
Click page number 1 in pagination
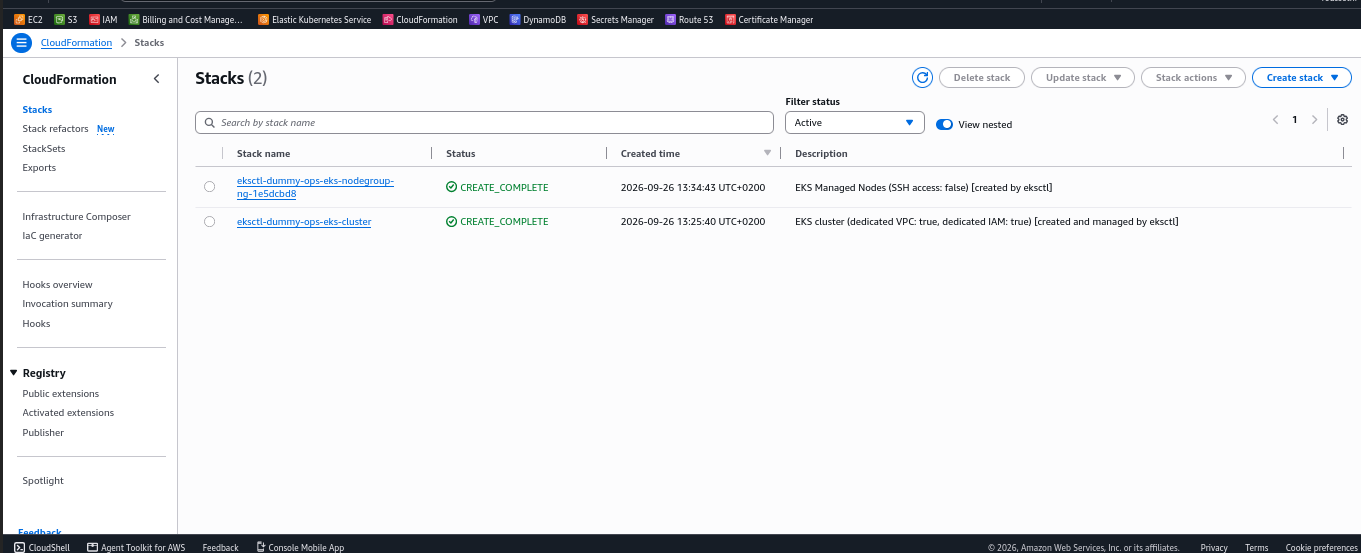[x=1294, y=119]
